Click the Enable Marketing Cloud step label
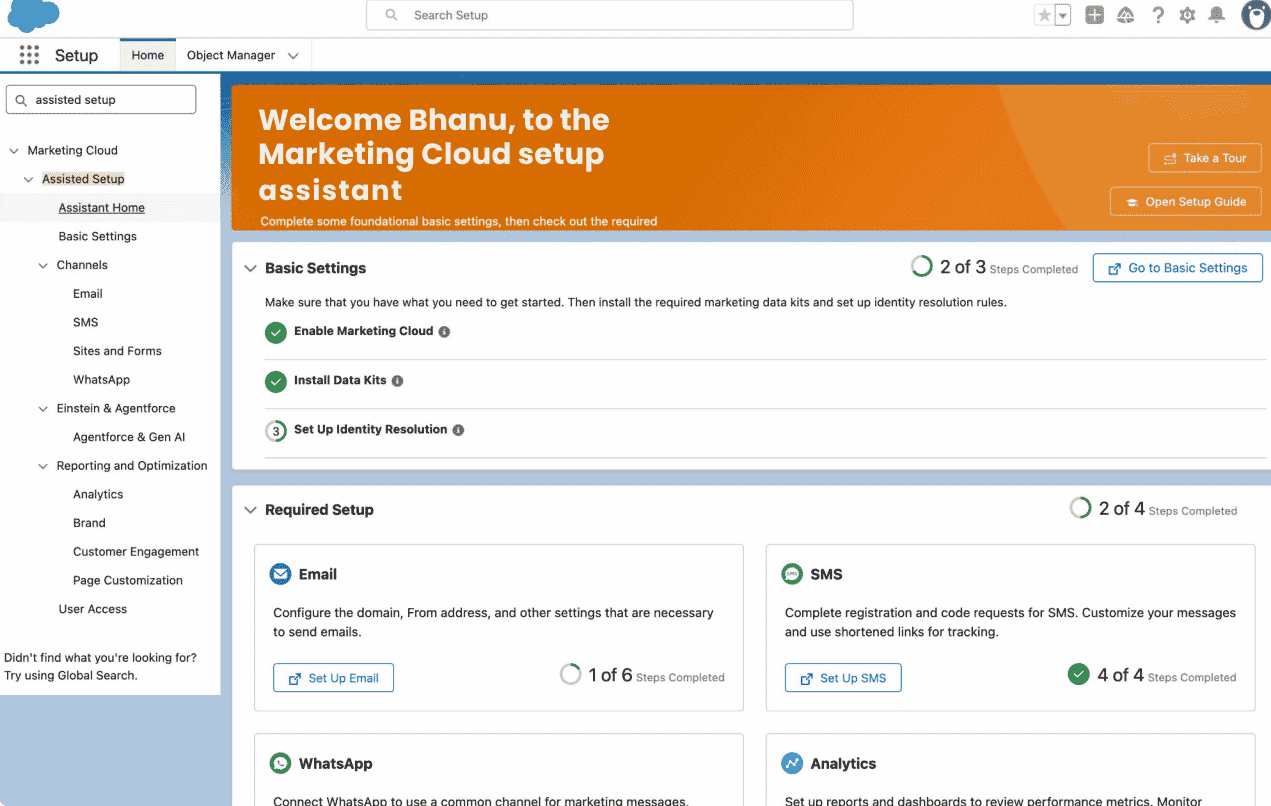 (363, 331)
